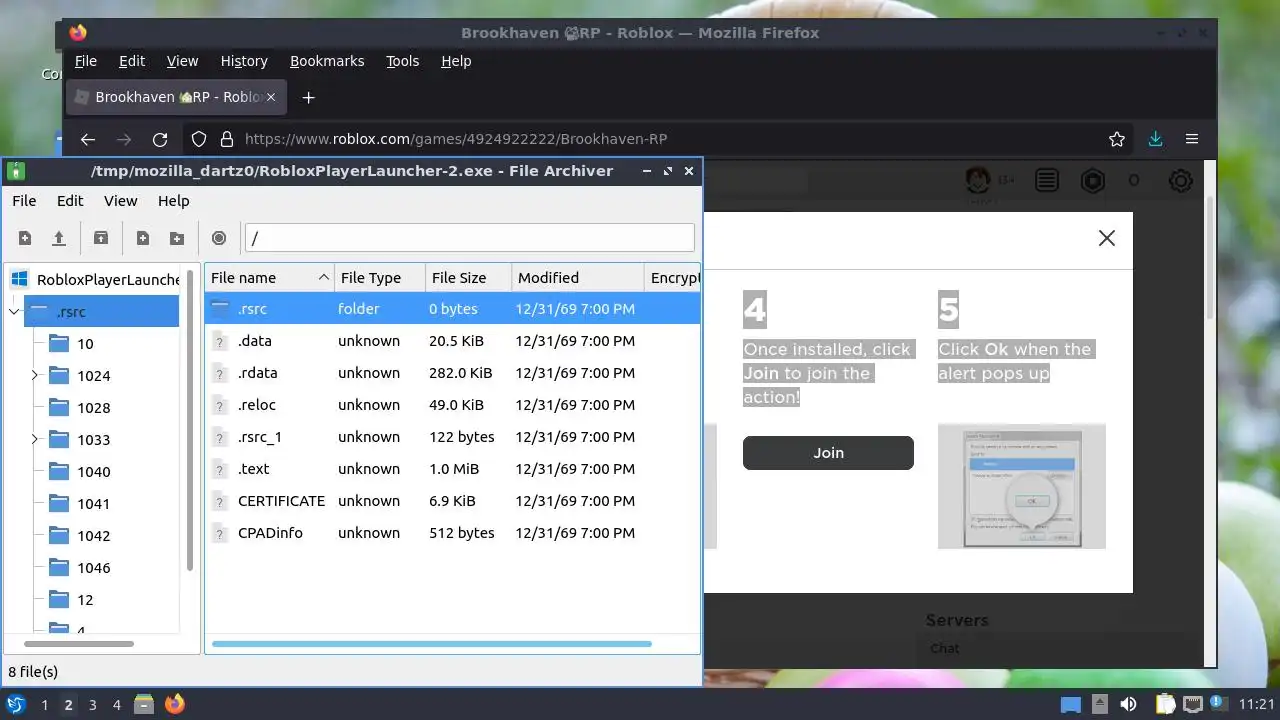Select the CERTIFICATE file row
Screen dimensions: 1280x720
(452, 501)
